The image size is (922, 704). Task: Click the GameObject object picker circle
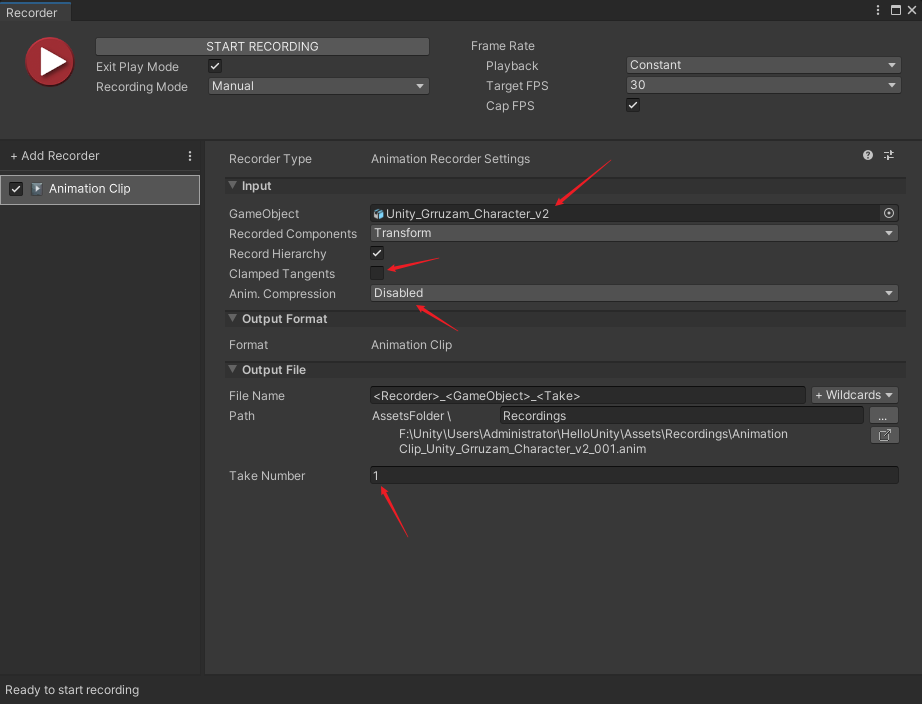[888, 213]
